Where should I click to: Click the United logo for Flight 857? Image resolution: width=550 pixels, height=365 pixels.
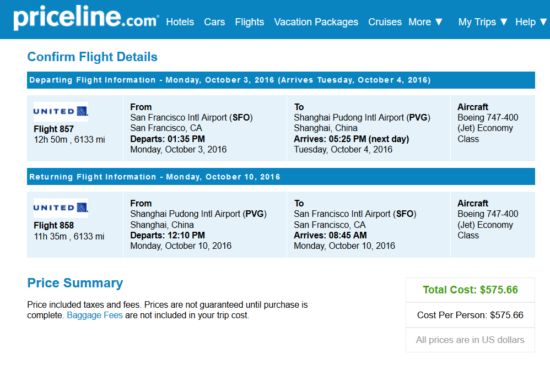tap(61, 111)
